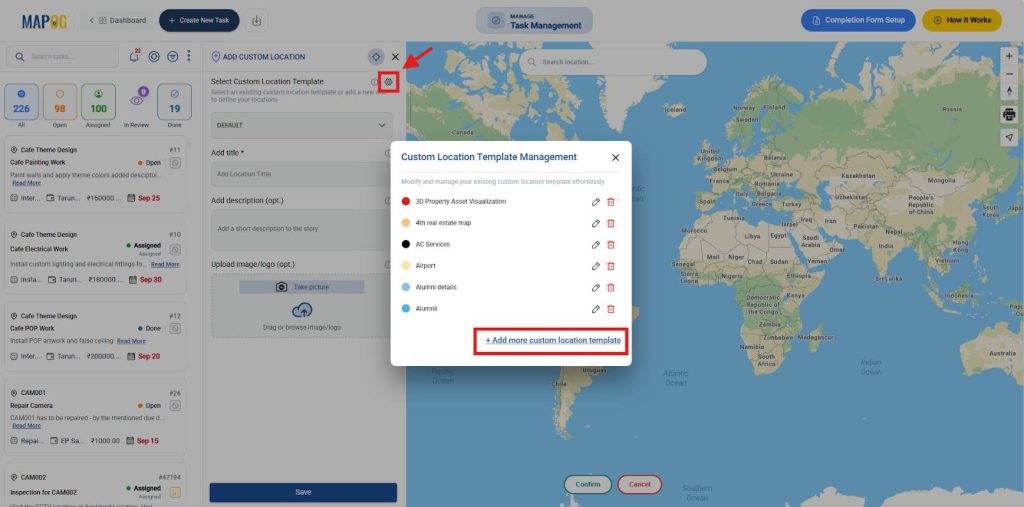Image resolution: width=1024 pixels, height=507 pixels.
Task: Close the Add Custom Location panel
Action: click(395, 57)
